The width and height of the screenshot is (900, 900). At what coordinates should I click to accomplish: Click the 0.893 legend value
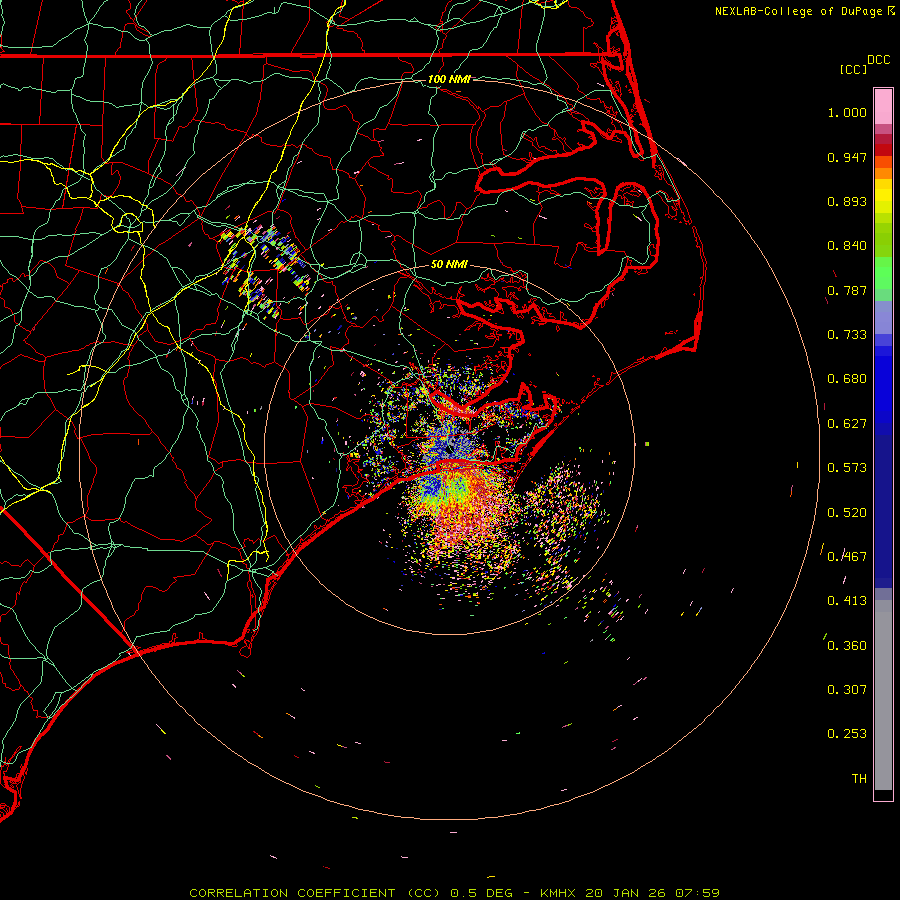tap(847, 201)
